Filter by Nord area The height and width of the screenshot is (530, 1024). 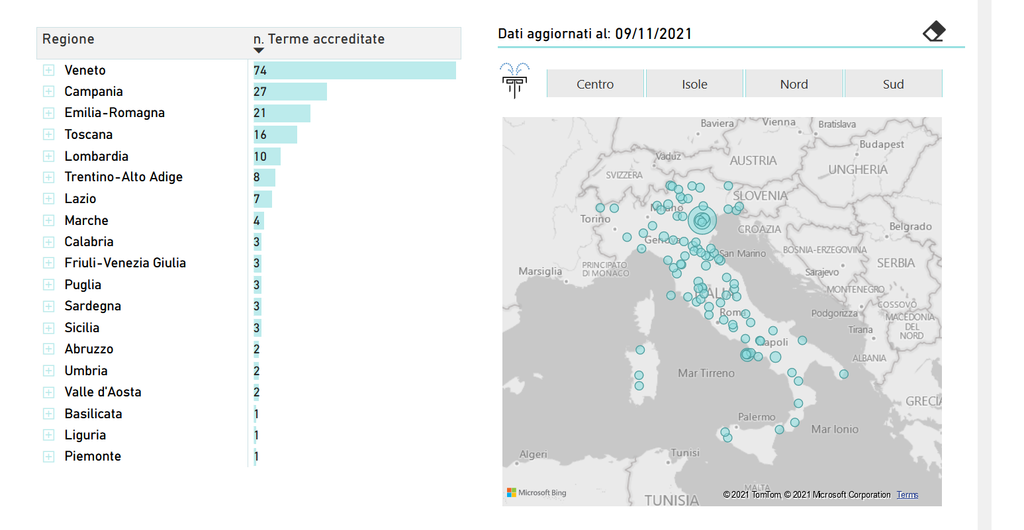(x=794, y=84)
